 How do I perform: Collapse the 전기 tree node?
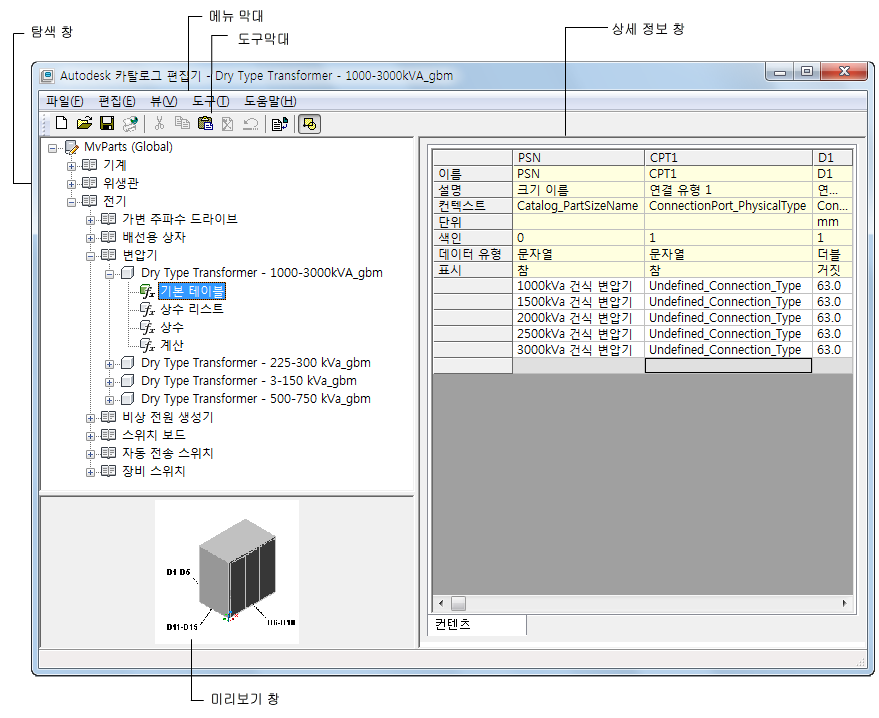71,202
